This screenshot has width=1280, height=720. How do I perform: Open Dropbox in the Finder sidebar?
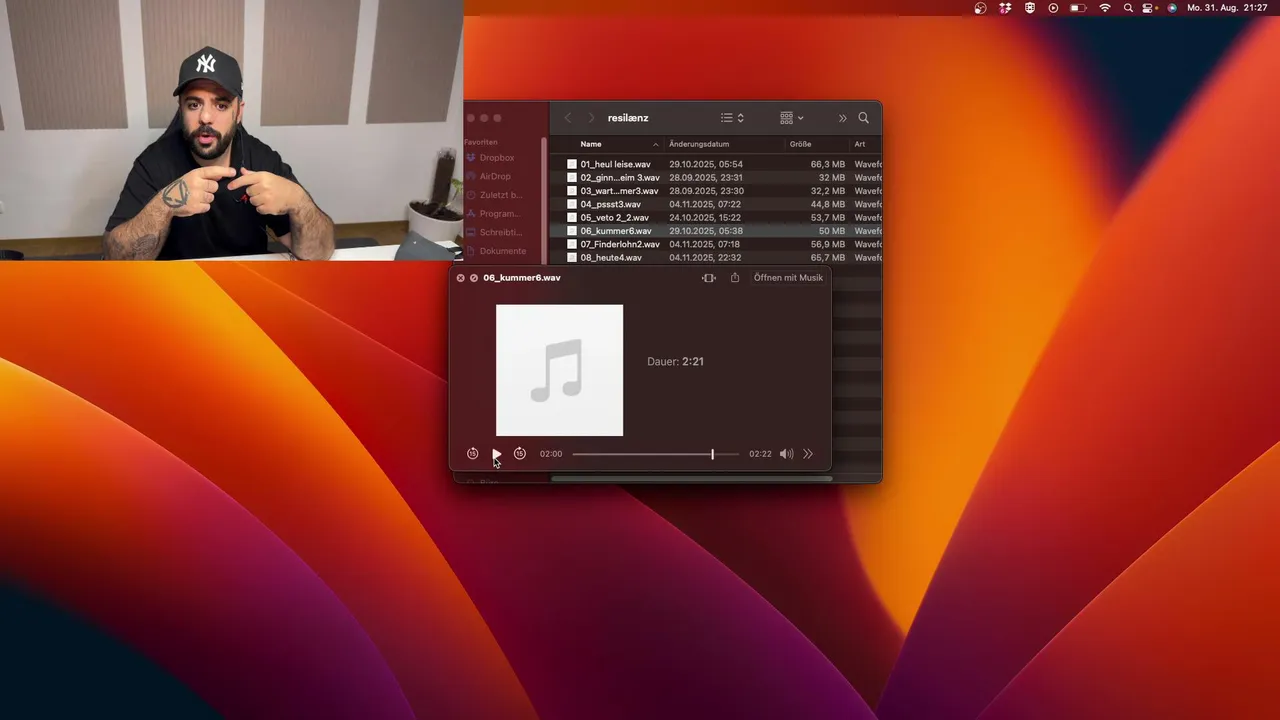496,158
